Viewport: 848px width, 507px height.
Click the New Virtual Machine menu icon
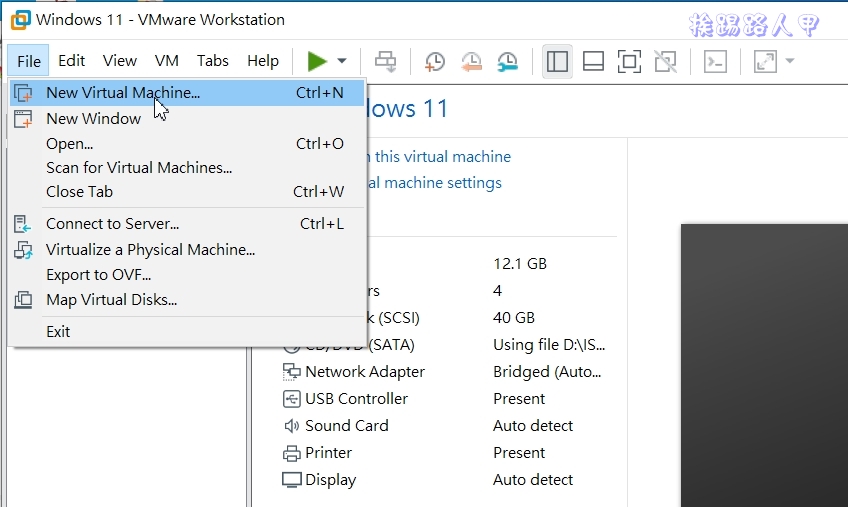coord(23,93)
